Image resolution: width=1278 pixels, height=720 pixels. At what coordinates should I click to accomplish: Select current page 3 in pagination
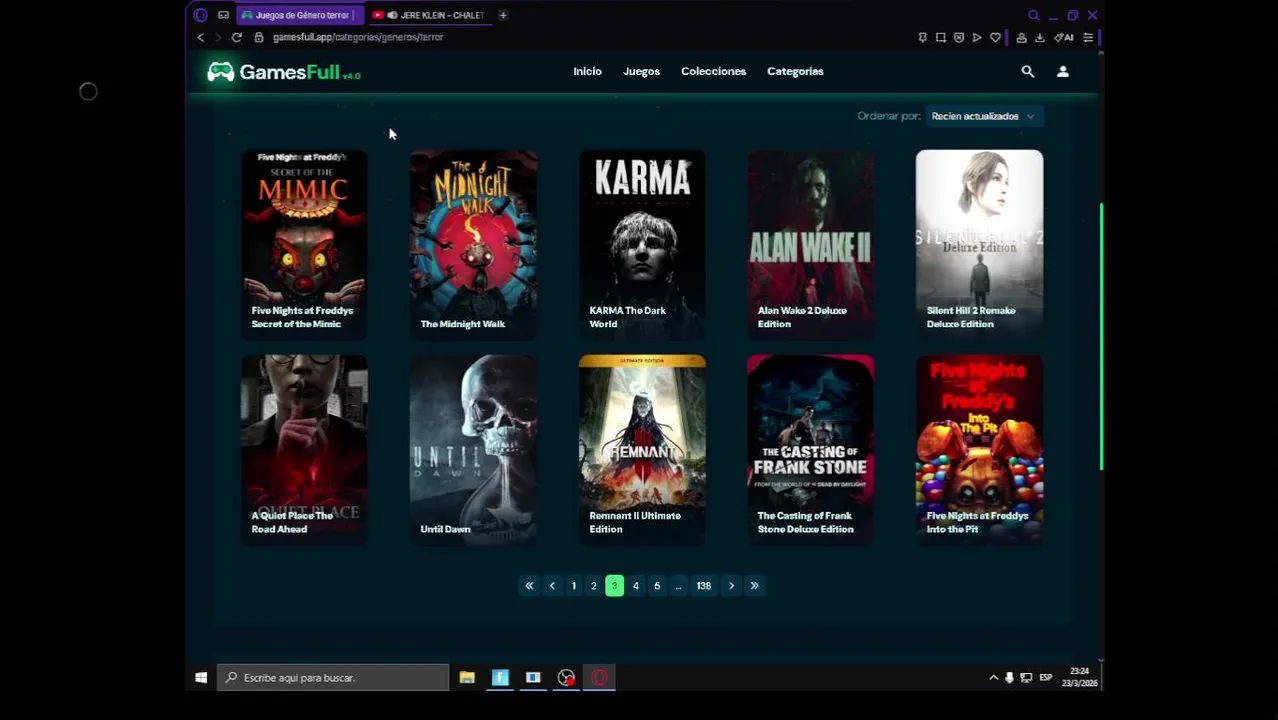click(x=614, y=586)
